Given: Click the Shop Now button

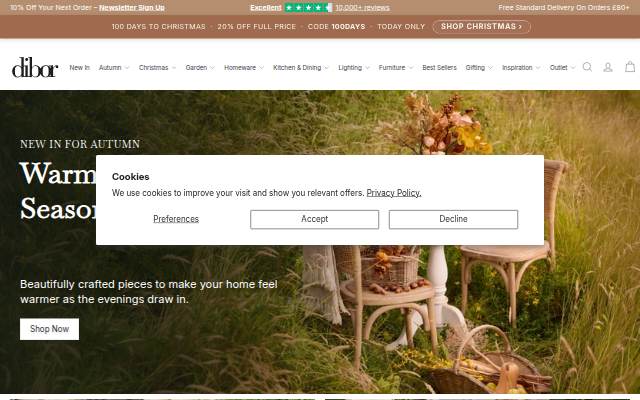Looking at the screenshot, I should tap(49, 329).
